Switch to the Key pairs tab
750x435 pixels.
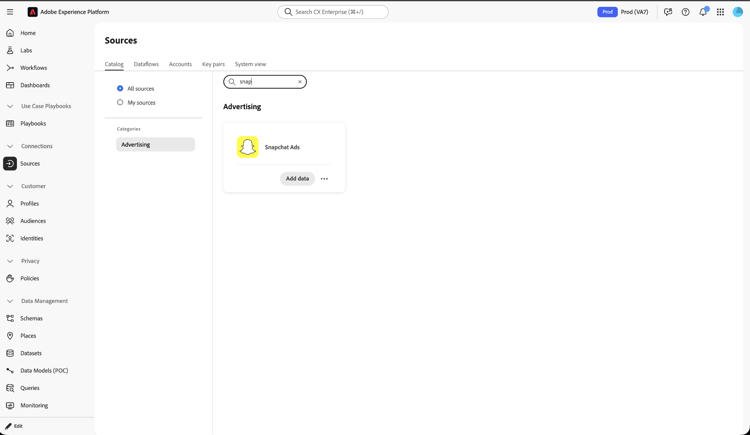[x=213, y=64]
